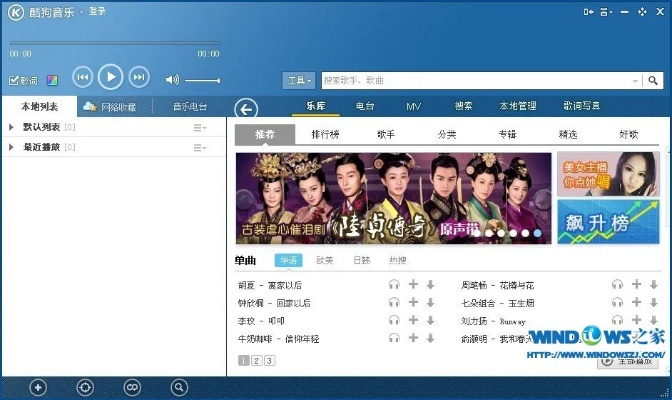Mute the volume speaker icon
Viewport: 672px width, 400px height.
[171, 79]
